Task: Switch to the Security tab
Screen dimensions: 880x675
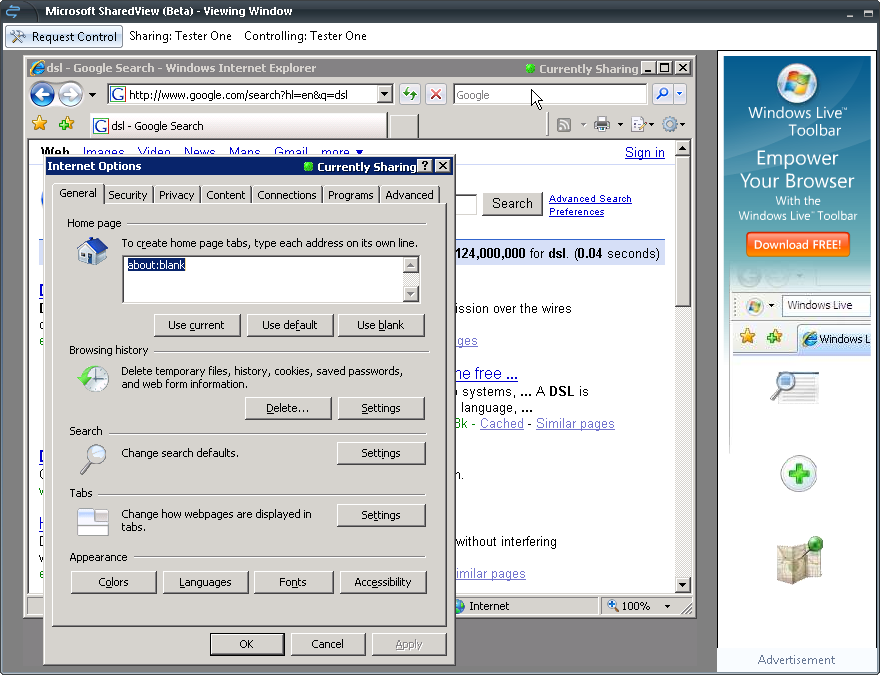Action: (127, 195)
